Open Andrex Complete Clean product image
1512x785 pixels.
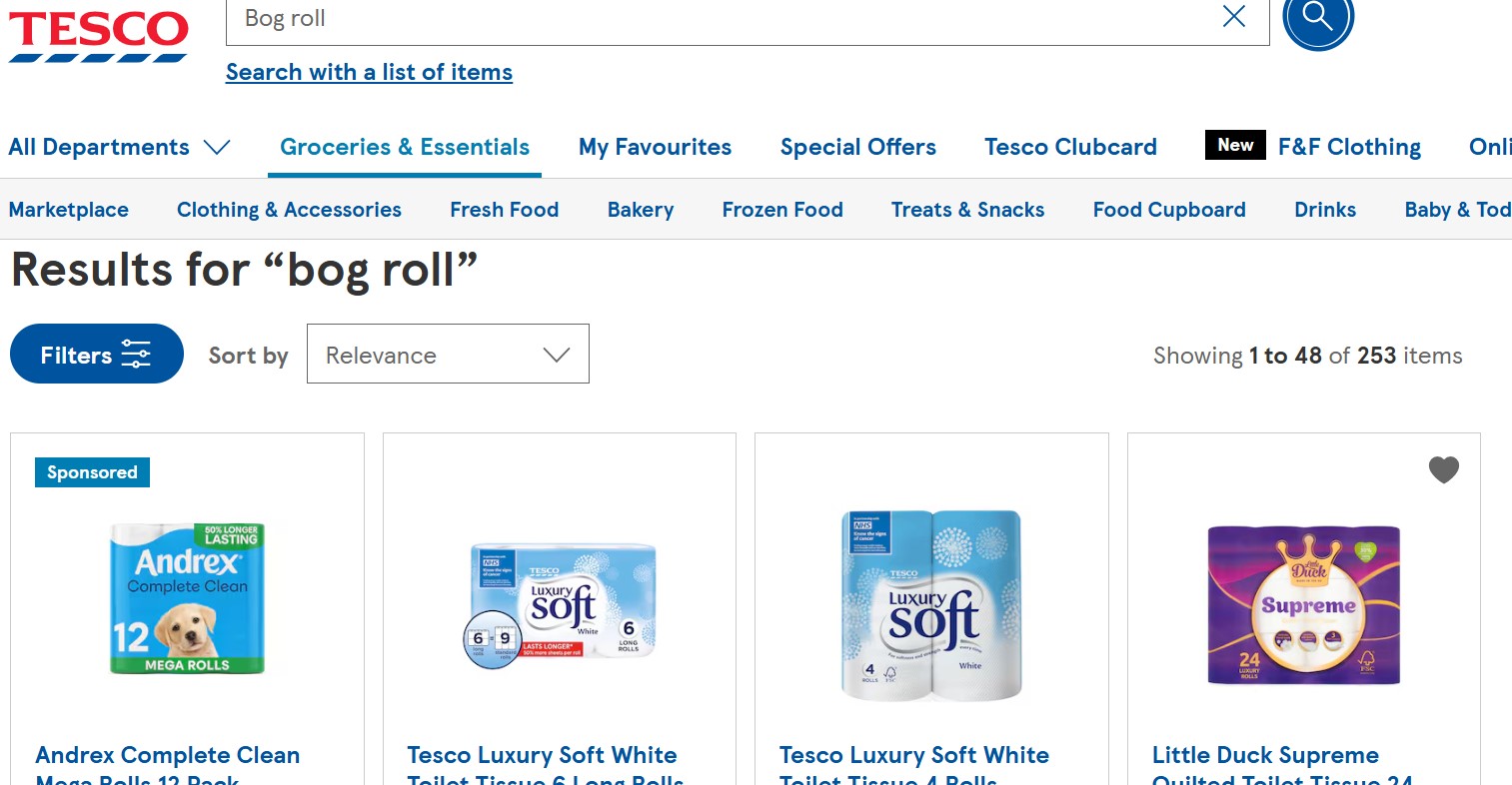coord(187,598)
